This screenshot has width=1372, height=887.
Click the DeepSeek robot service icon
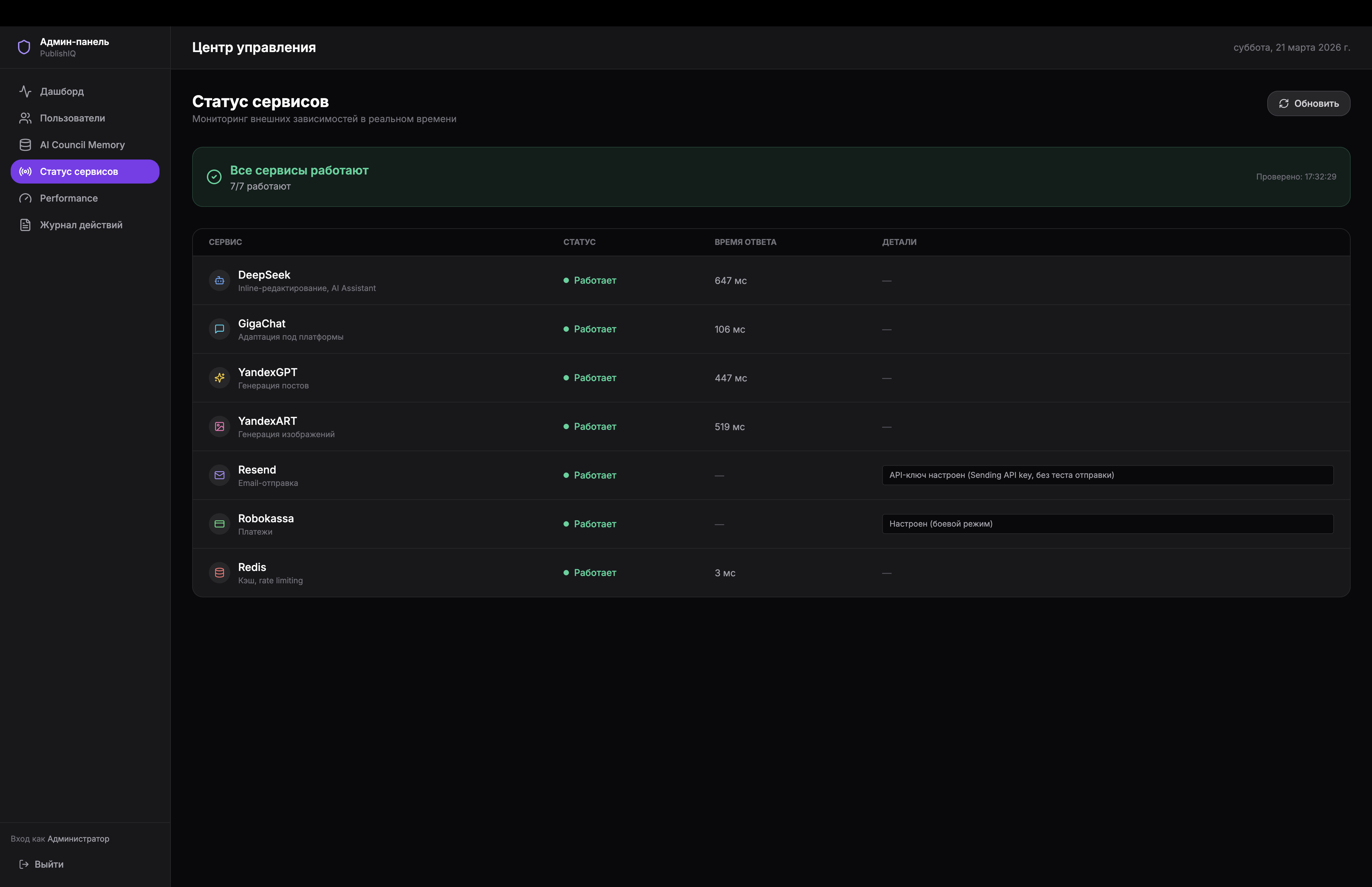[x=219, y=281]
